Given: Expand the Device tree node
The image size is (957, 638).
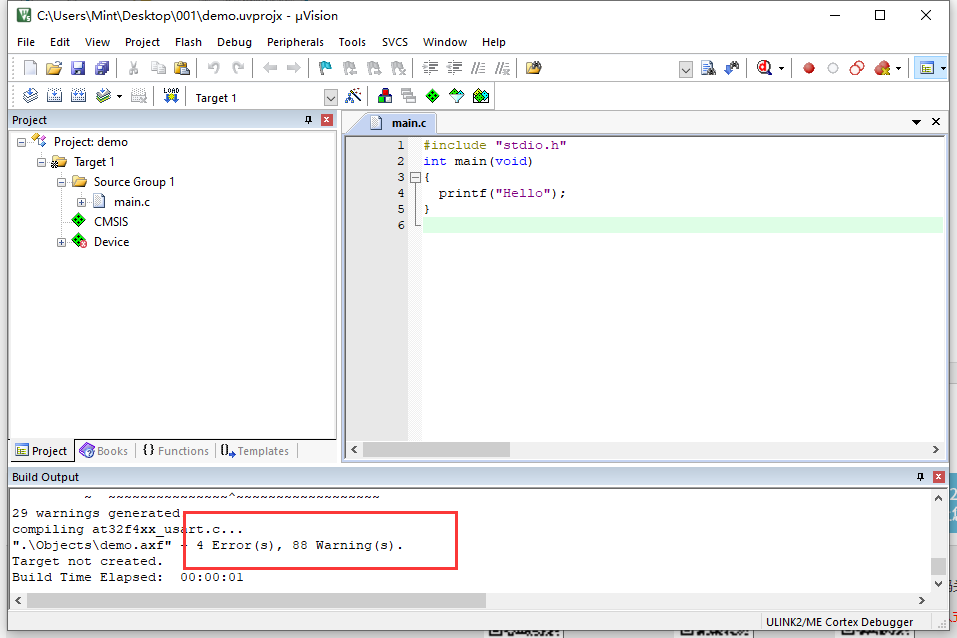Looking at the screenshot, I should [x=62, y=242].
